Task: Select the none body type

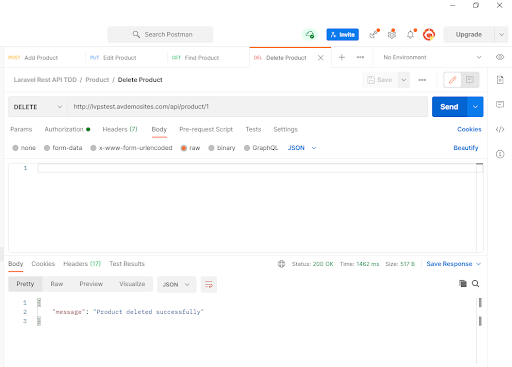Action: 24,148
